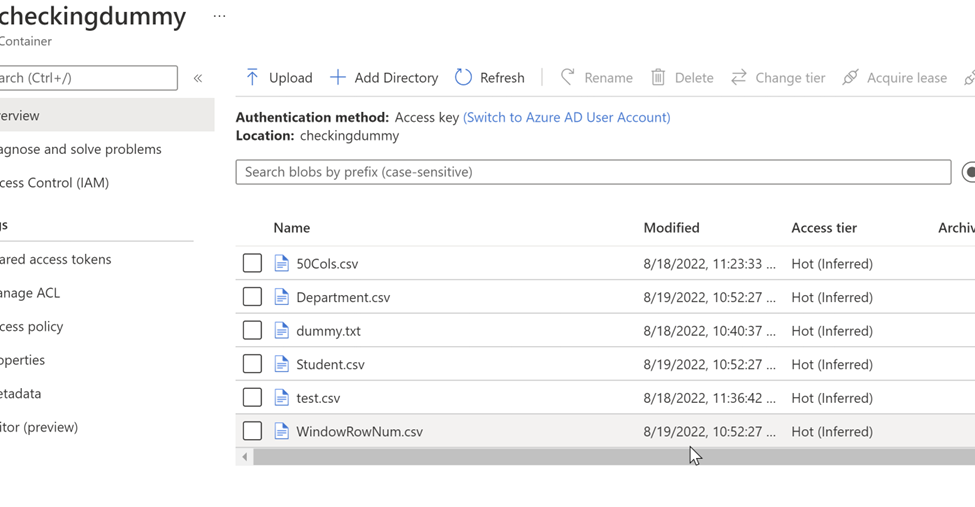Open the WindowRowNum.csv blob name
Image resolution: width=975 pixels, height=507 pixels.
359,432
